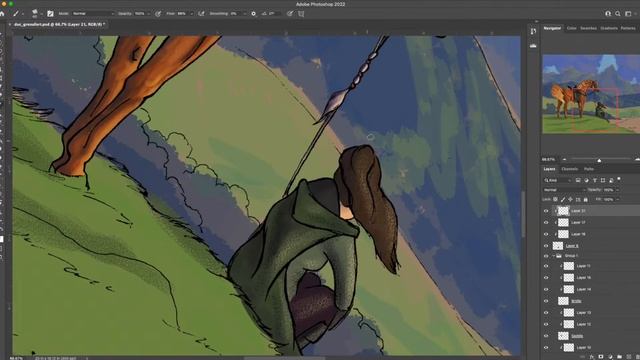Viewport: 640px width, 360px height.
Task: Hide Layer 14 with its eye icon
Action: coord(546,289)
